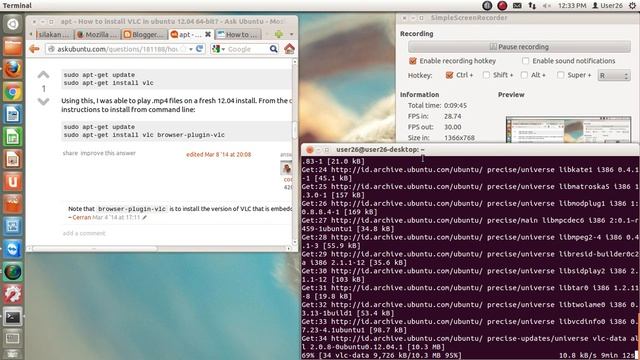This screenshot has height=360, width=640.
Task: Check the Alt + hotkey modifier
Action: (524, 75)
